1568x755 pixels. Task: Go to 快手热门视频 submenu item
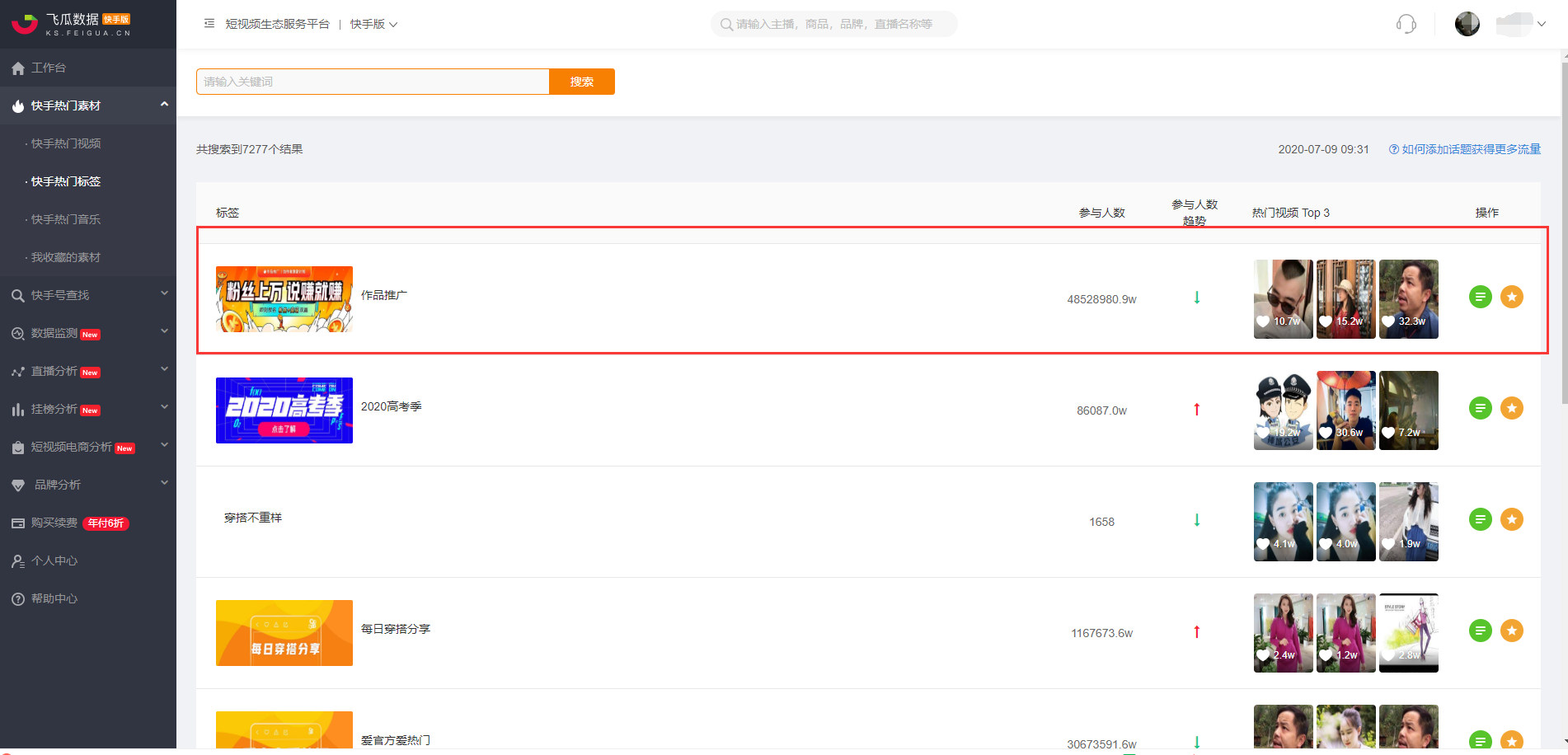[66, 143]
